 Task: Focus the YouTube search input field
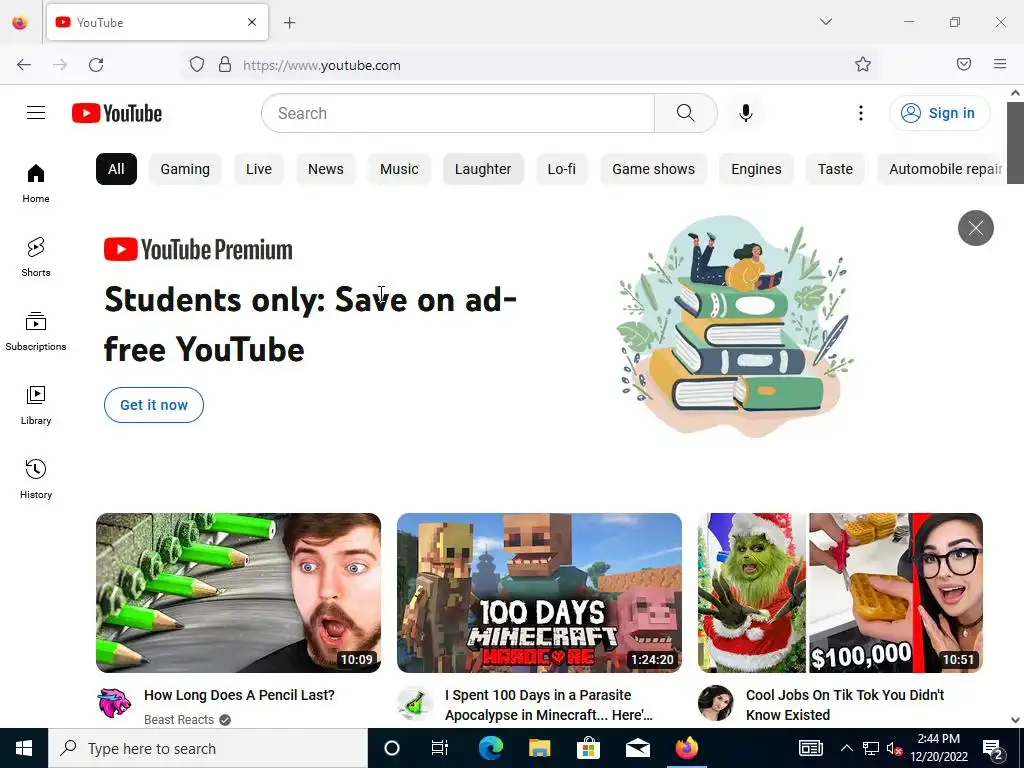pos(458,113)
